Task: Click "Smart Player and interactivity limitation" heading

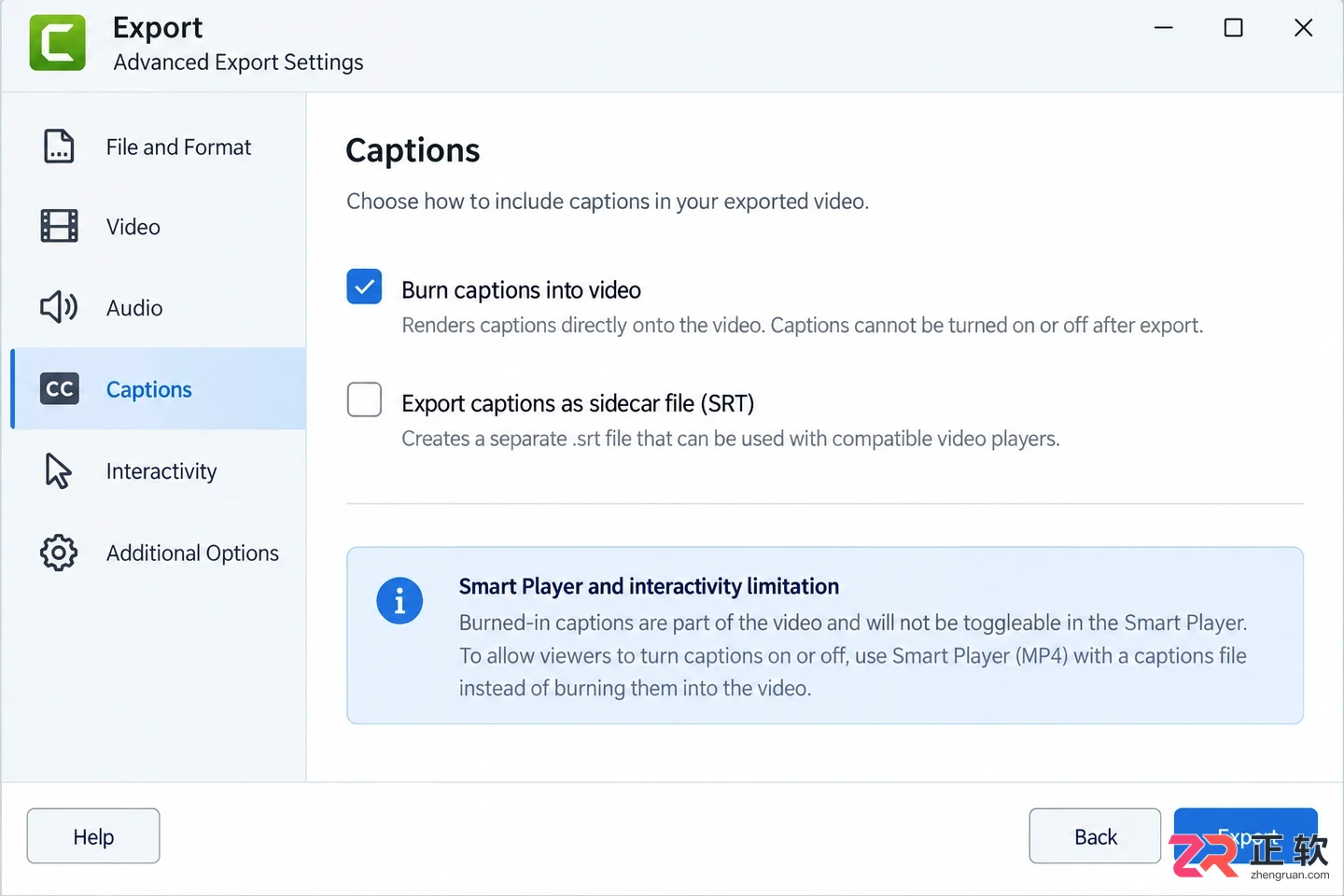Action: [x=649, y=586]
